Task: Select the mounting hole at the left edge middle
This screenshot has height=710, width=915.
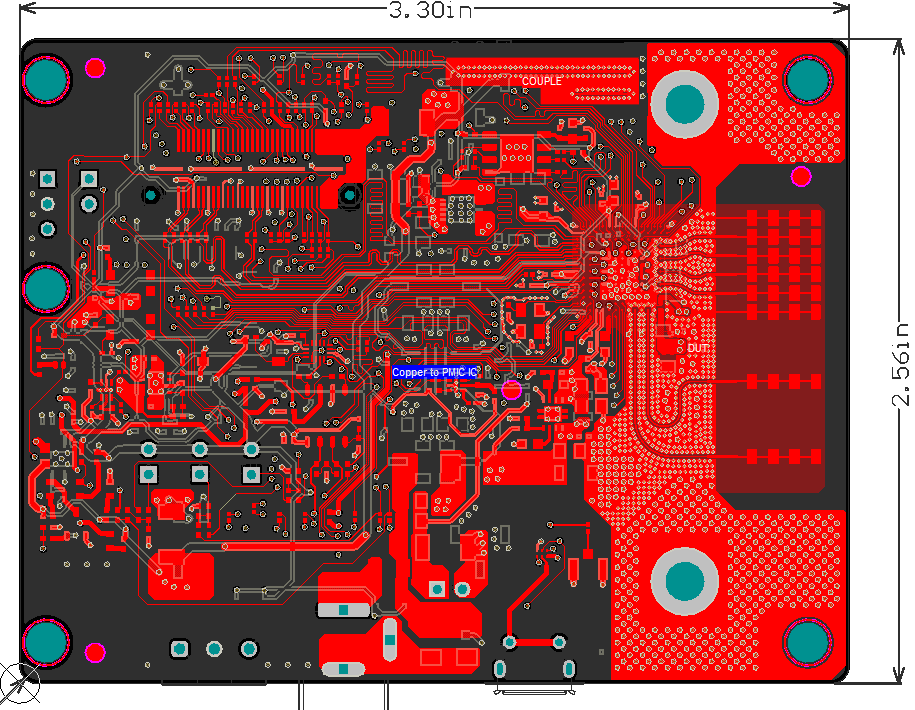Action: pos(47,289)
